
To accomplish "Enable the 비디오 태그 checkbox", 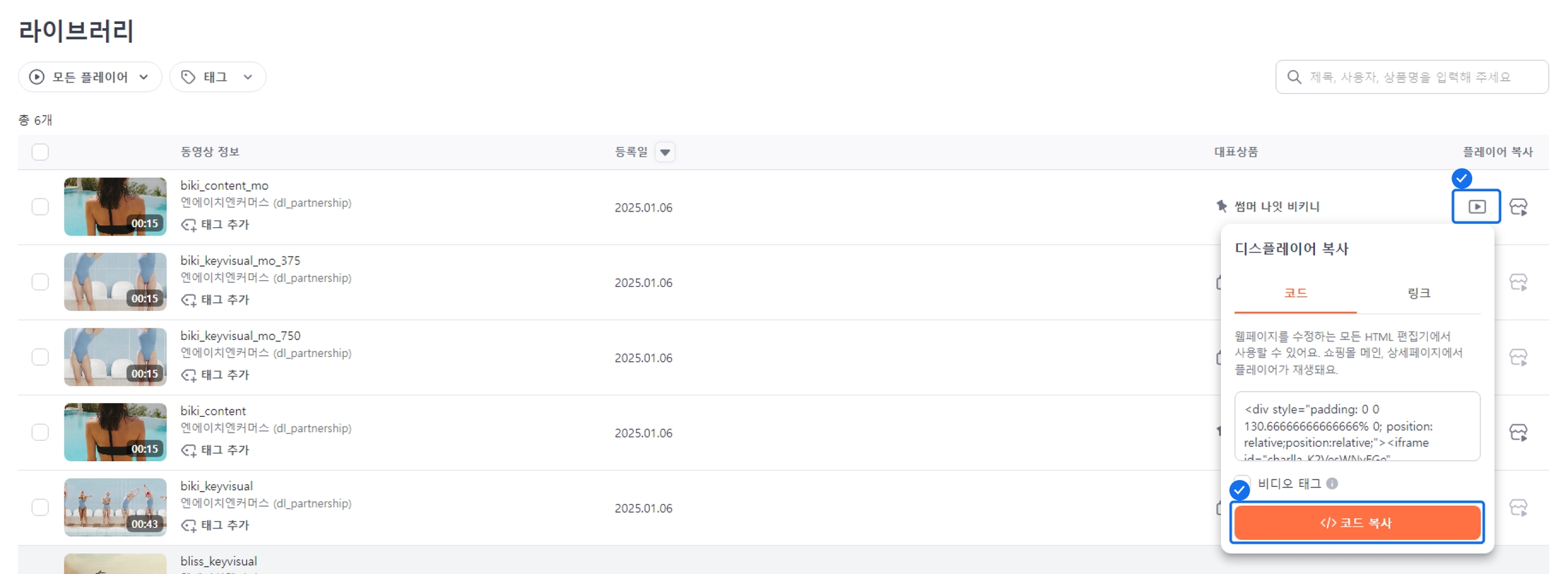I will point(1242,485).
